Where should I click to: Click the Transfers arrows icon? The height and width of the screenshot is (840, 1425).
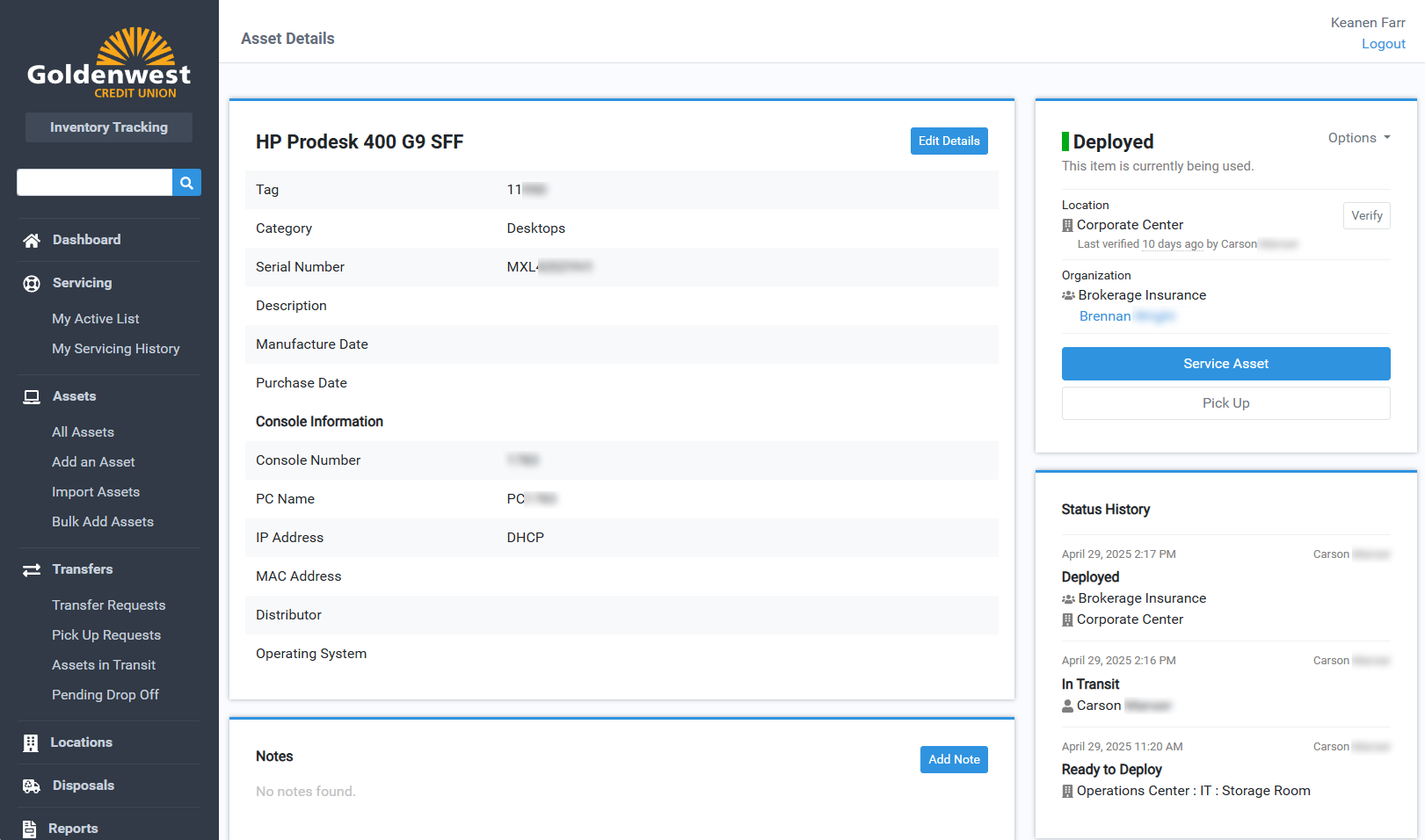[x=32, y=570]
